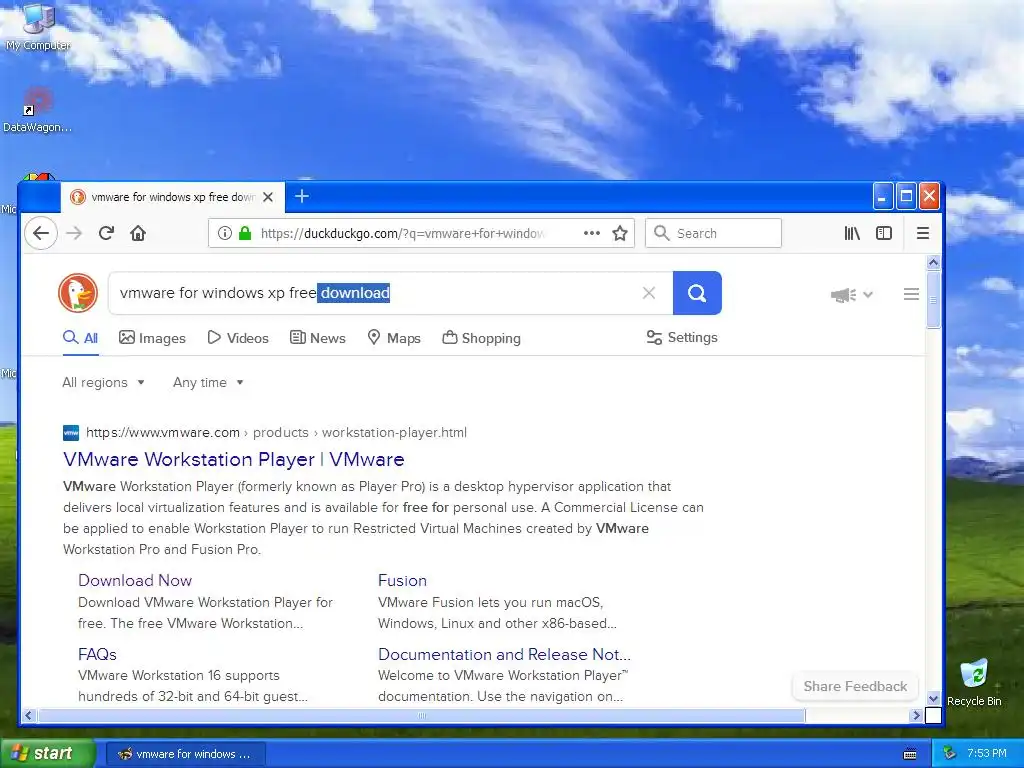Switch to Maps results
Viewport: 1024px width, 768px height.
tap(394, 338)
